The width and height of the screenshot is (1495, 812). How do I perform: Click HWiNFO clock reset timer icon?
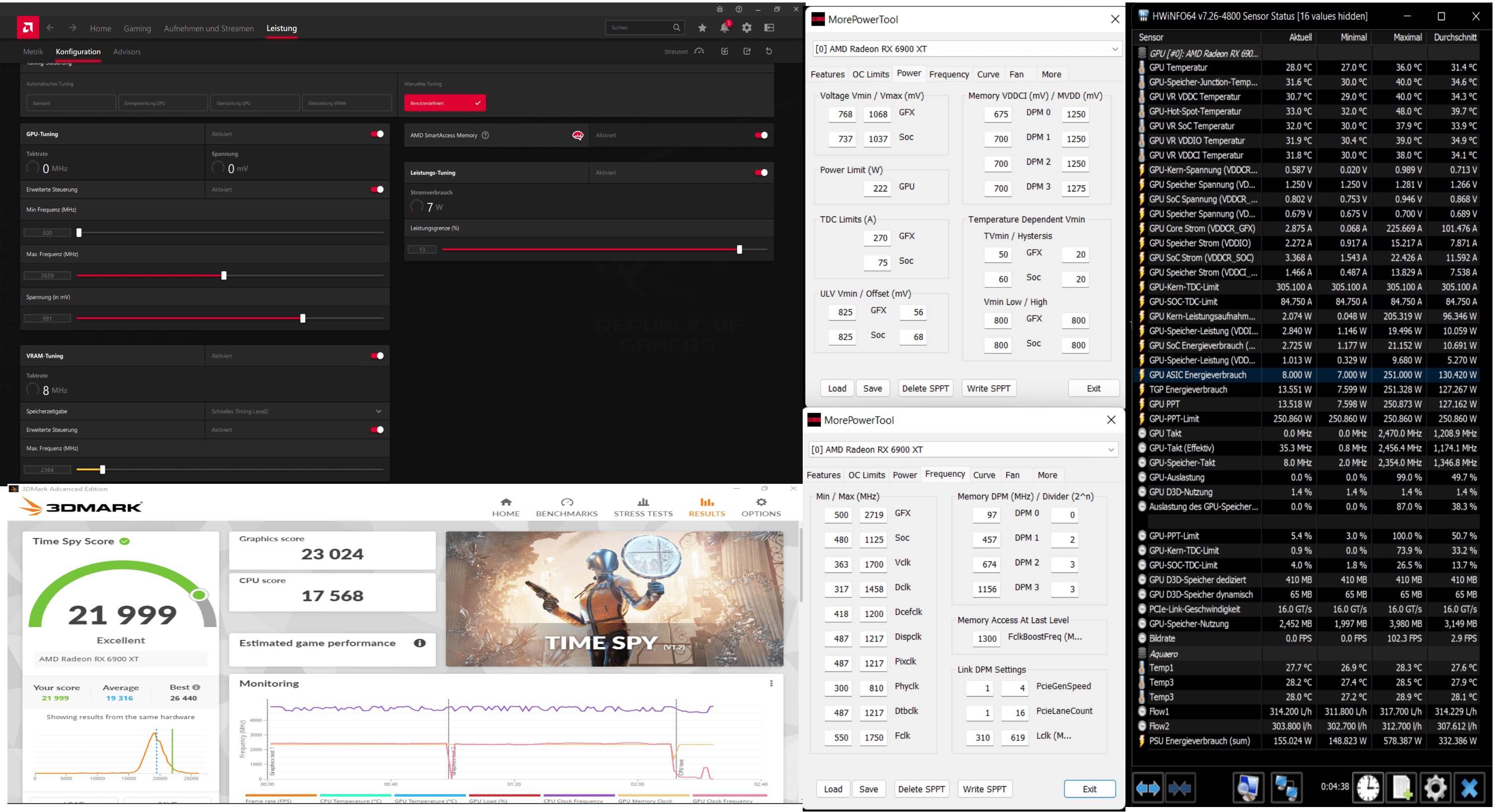(x=1367, y=788)
